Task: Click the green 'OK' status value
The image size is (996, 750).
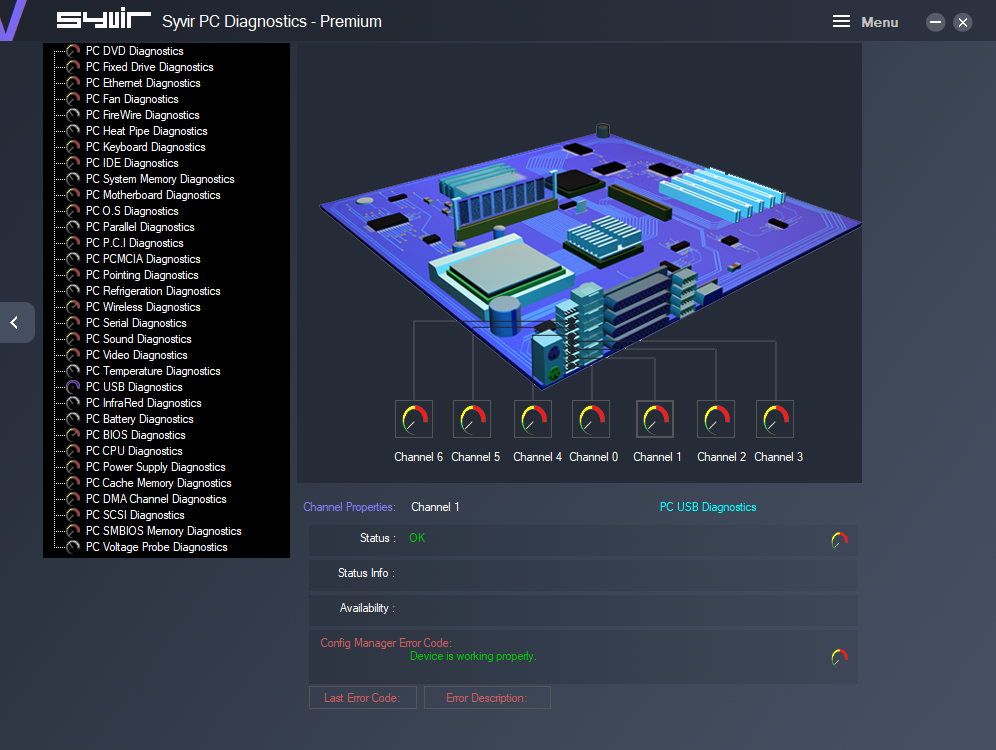Action: (417, 538)
